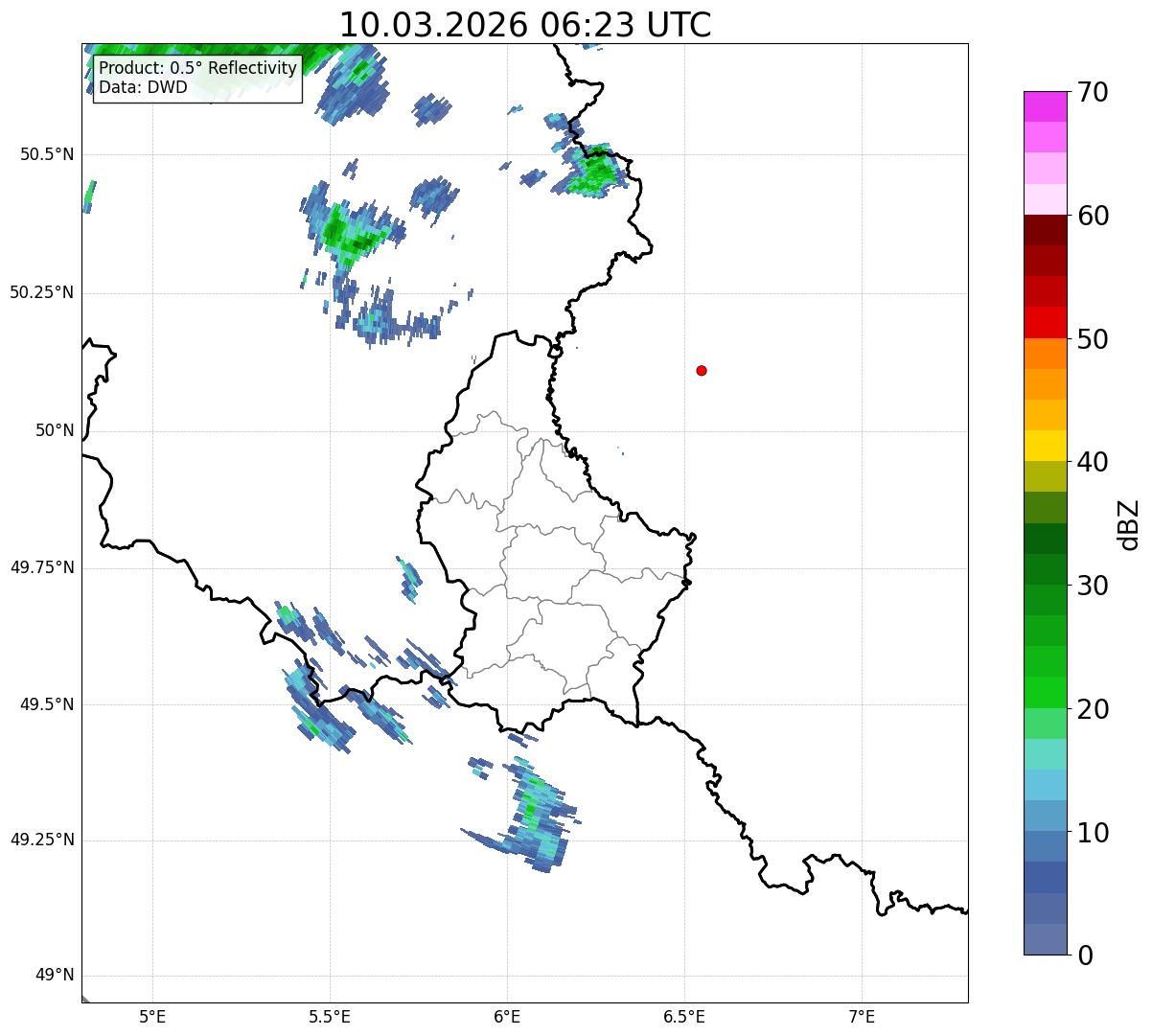Click the "Data: DWD" label
Viewport: 1152px width, 1036px height.
(x=143, y=88)
